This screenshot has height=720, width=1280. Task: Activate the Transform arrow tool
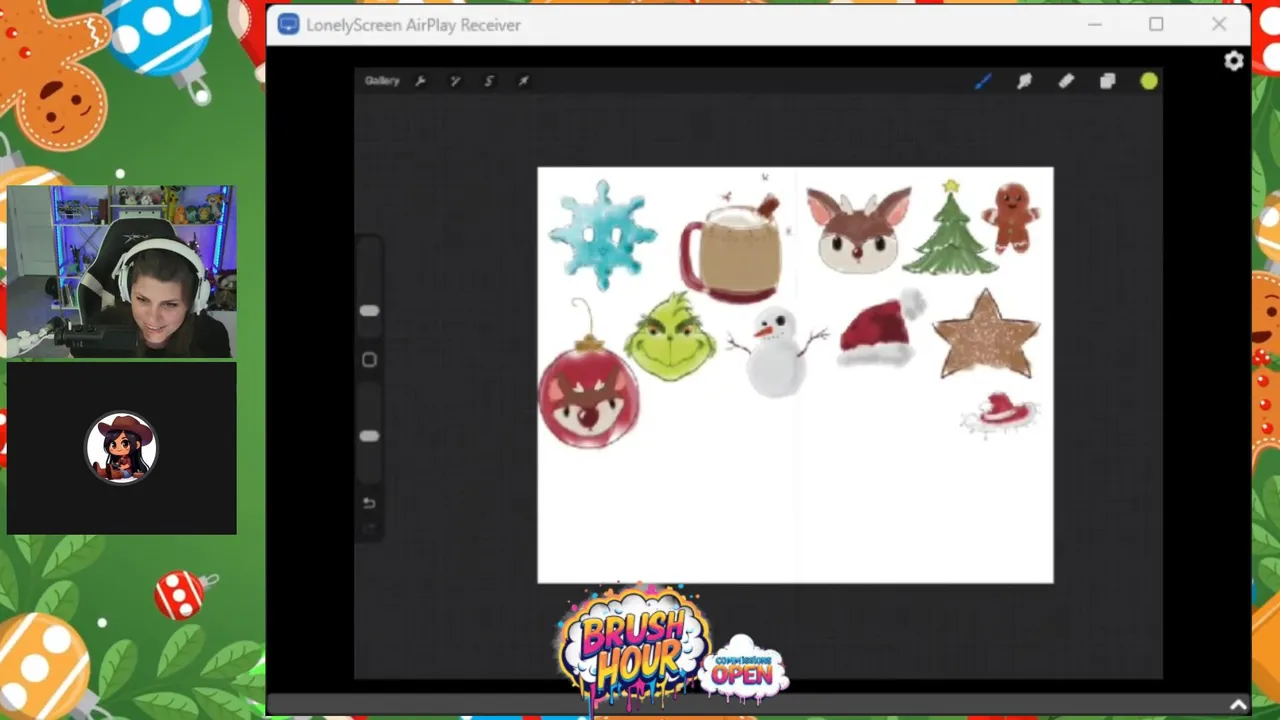click(x=523, y=81)
